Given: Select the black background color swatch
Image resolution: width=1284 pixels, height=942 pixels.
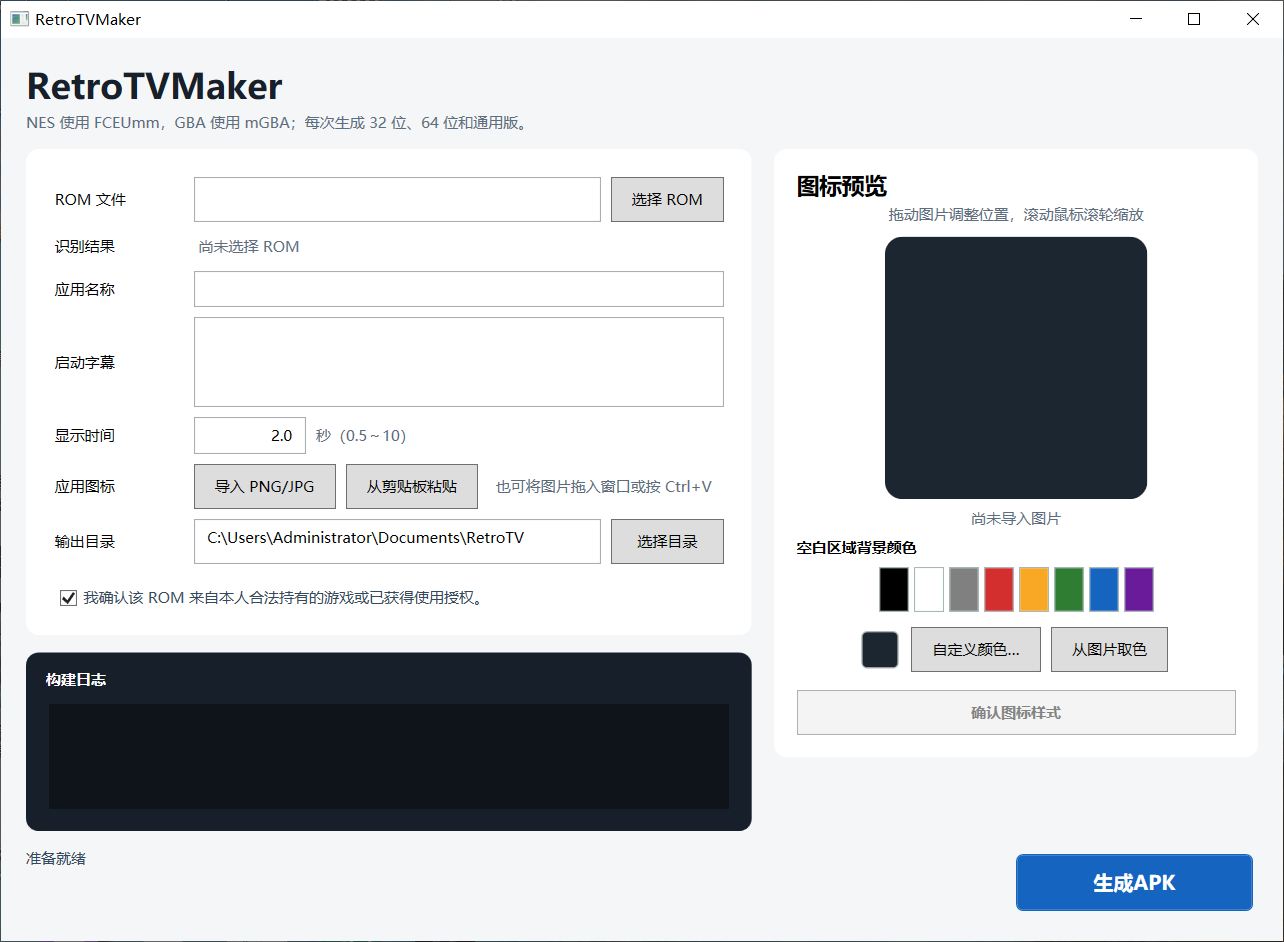Looking at the screenshot, I should pos(894,589).
